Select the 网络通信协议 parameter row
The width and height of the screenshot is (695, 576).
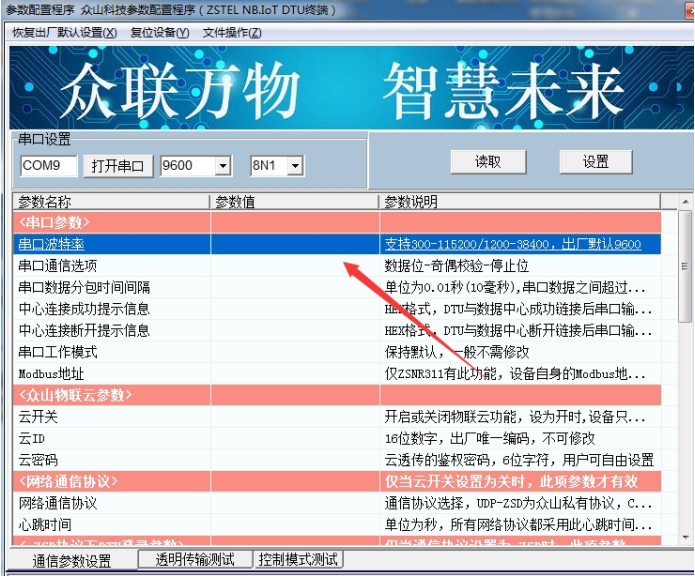coord(337,503)
